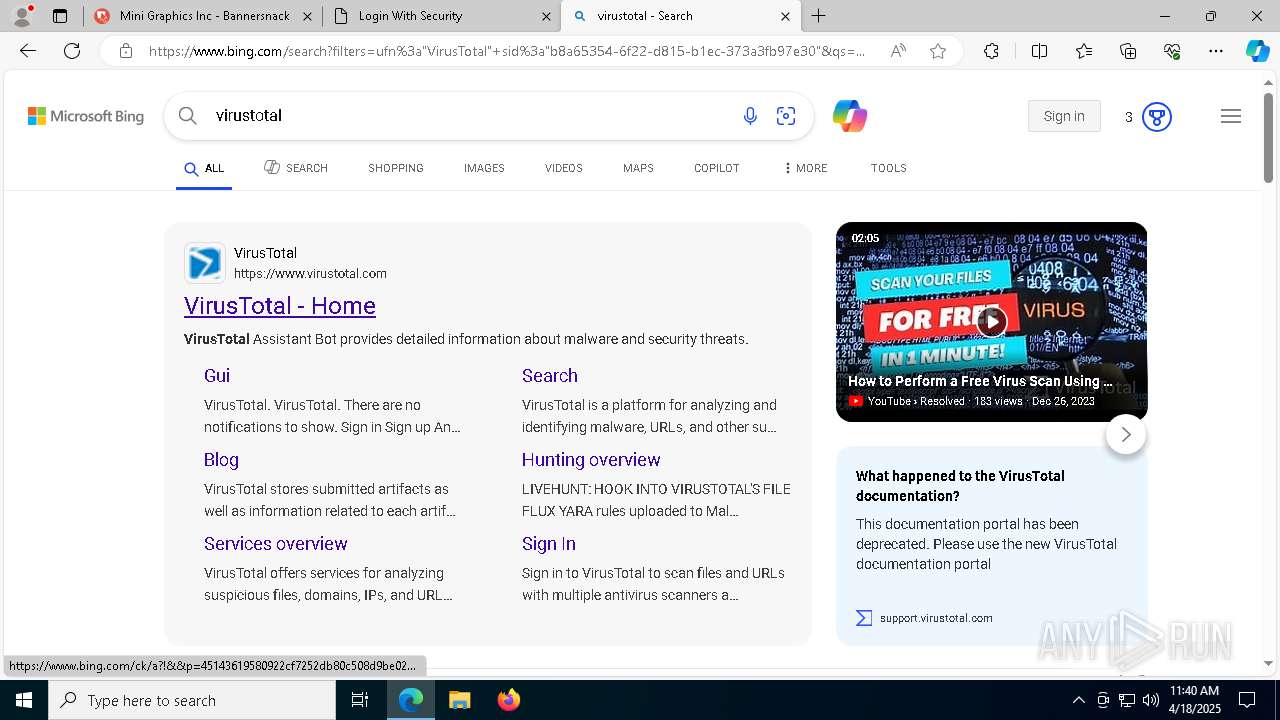Viewport: 1280px width, 720px height.
Task: Close the virustotal - Search tab
Action: pos(785,16)
